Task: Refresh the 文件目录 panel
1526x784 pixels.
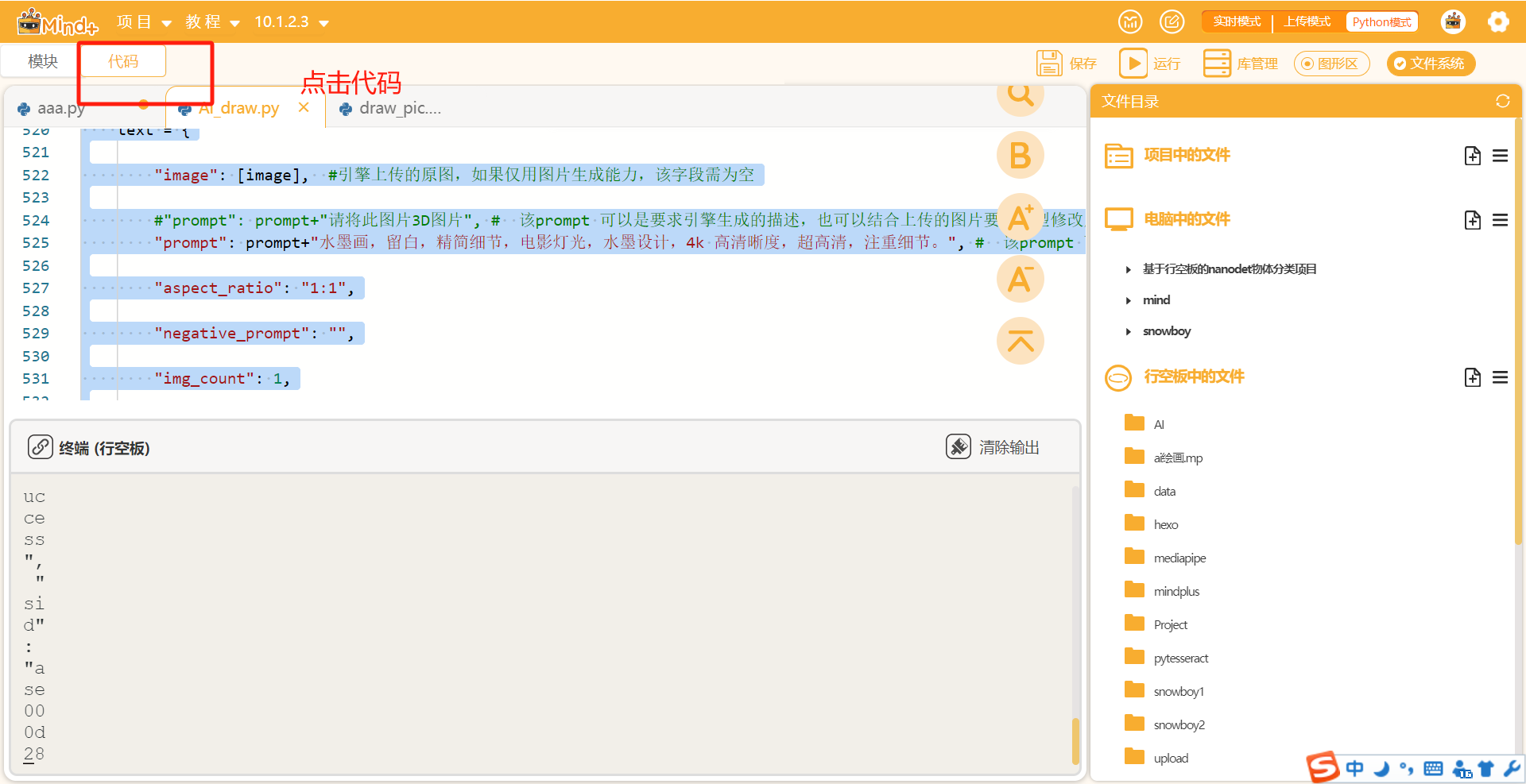Action: point(1502,101)
